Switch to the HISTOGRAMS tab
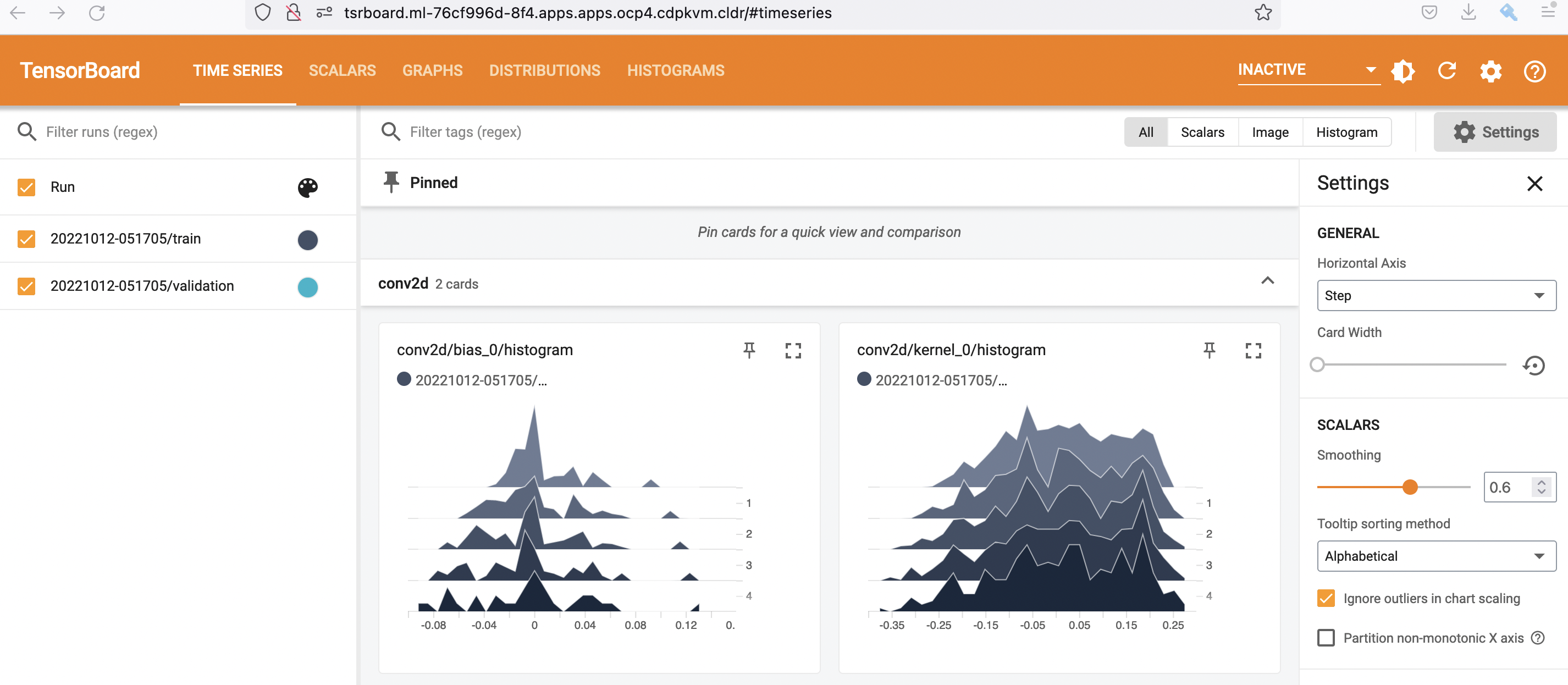The width and height of the screenshot is (1568, 685). click(675, 70)
